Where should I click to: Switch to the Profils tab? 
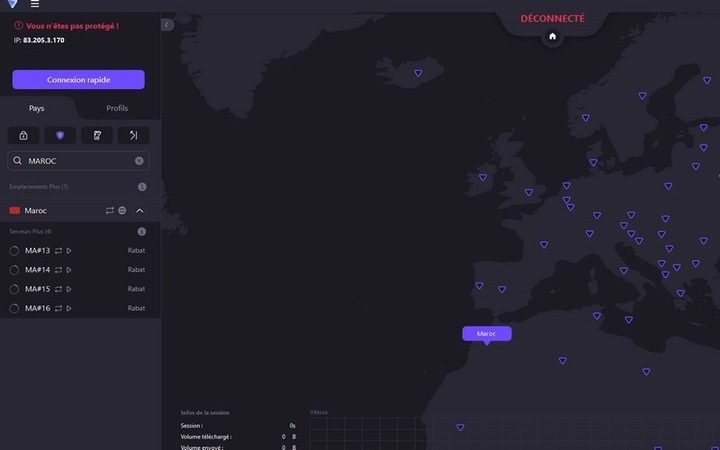tap(117, 108)
